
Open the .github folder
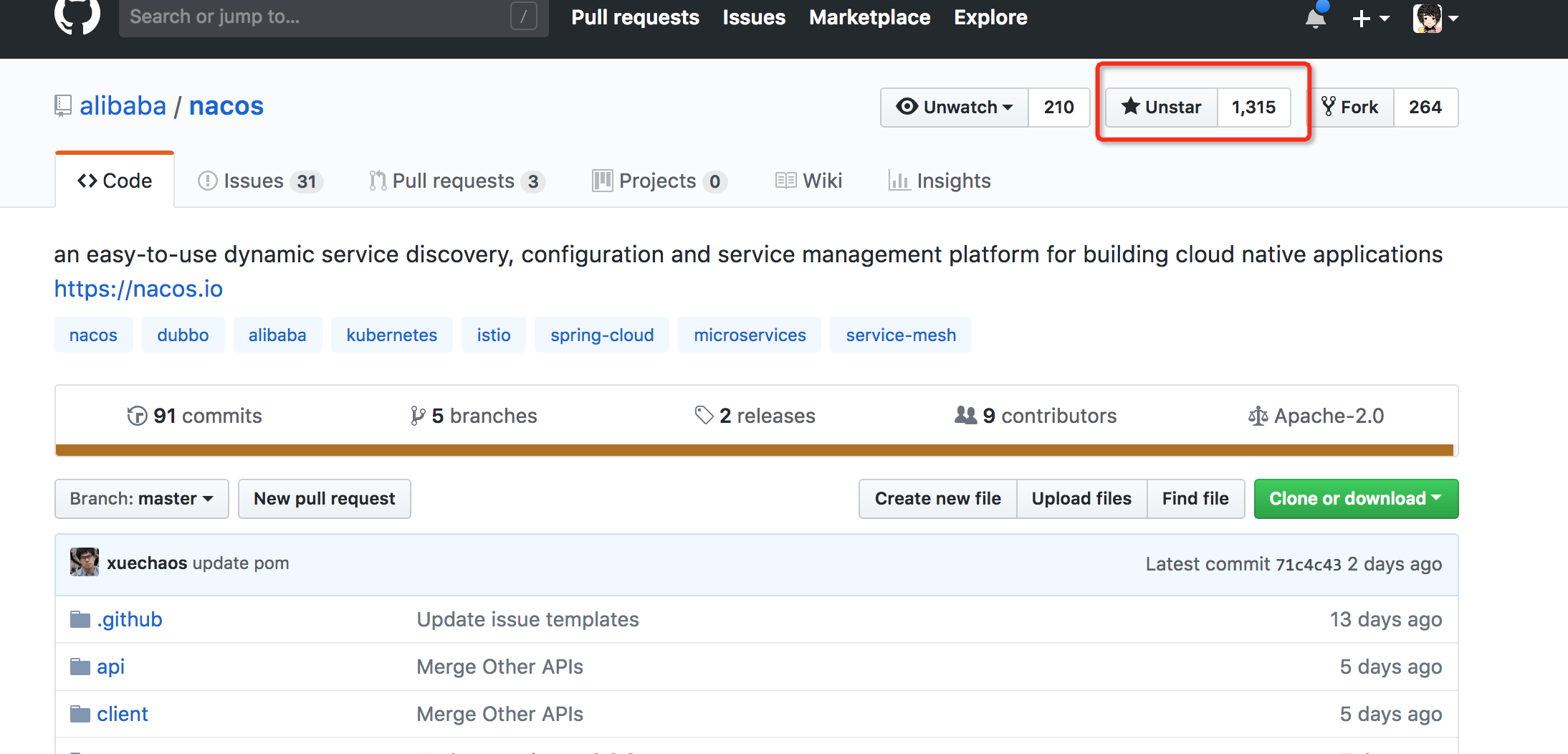(x=130, y=619)
